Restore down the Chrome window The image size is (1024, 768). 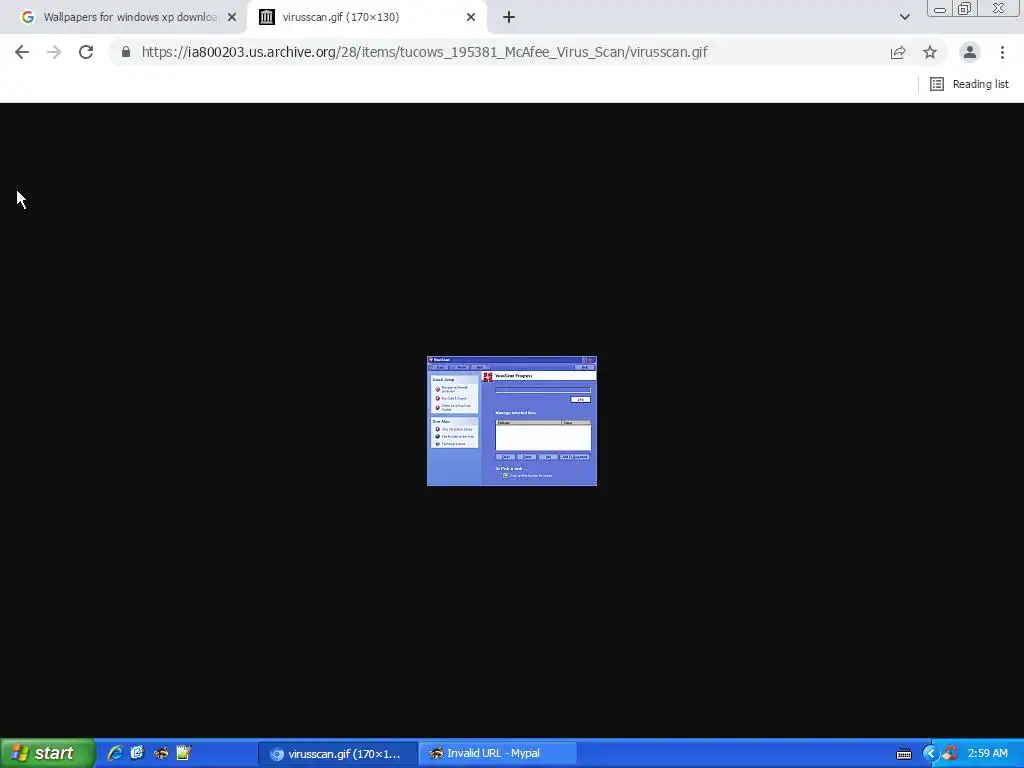964,8
